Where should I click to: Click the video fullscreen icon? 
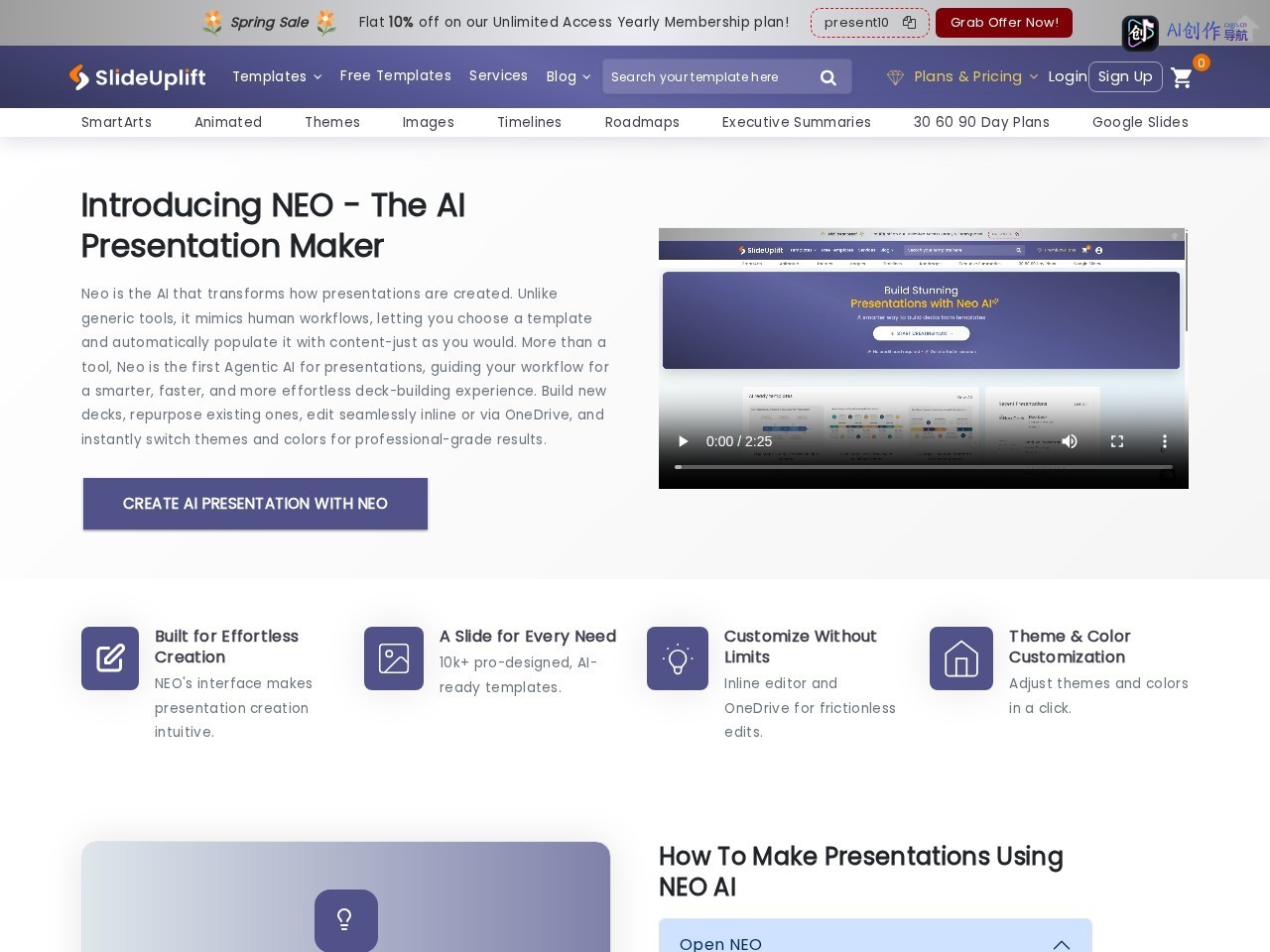(x=1117, y=441)
